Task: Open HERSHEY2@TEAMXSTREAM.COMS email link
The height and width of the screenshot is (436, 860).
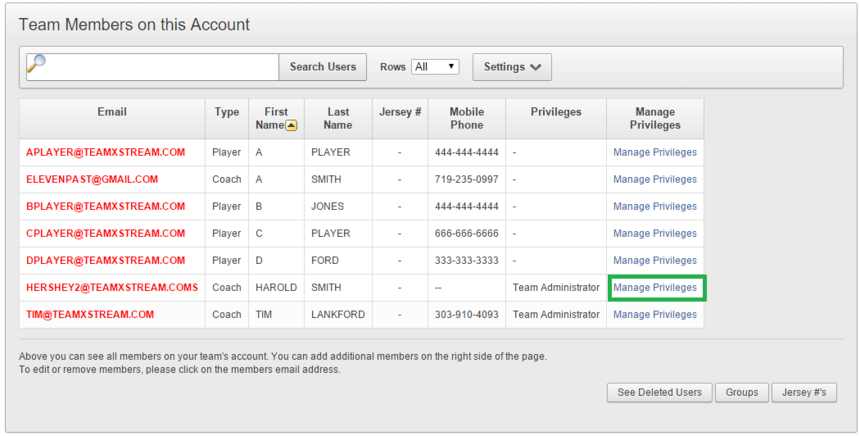Action: point(112,287)
